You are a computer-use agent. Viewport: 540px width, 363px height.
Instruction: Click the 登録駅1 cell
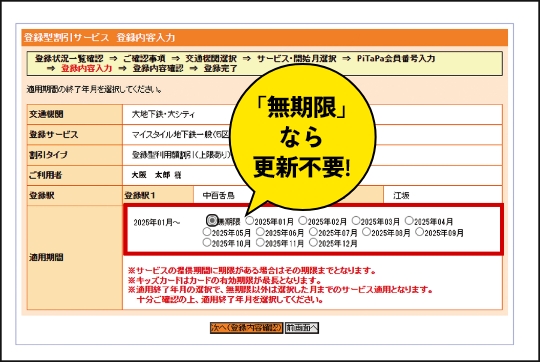coord(158,196)
